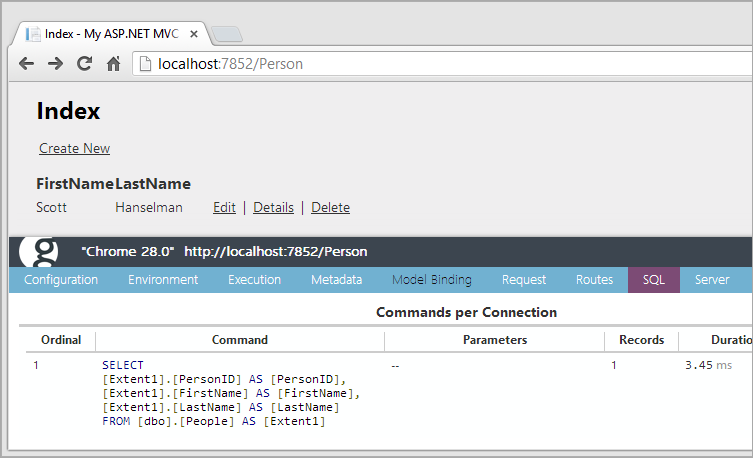The image size is (753, 458).
Task: Click the "Chrome 28.0" client label
Action: (128, 252)
